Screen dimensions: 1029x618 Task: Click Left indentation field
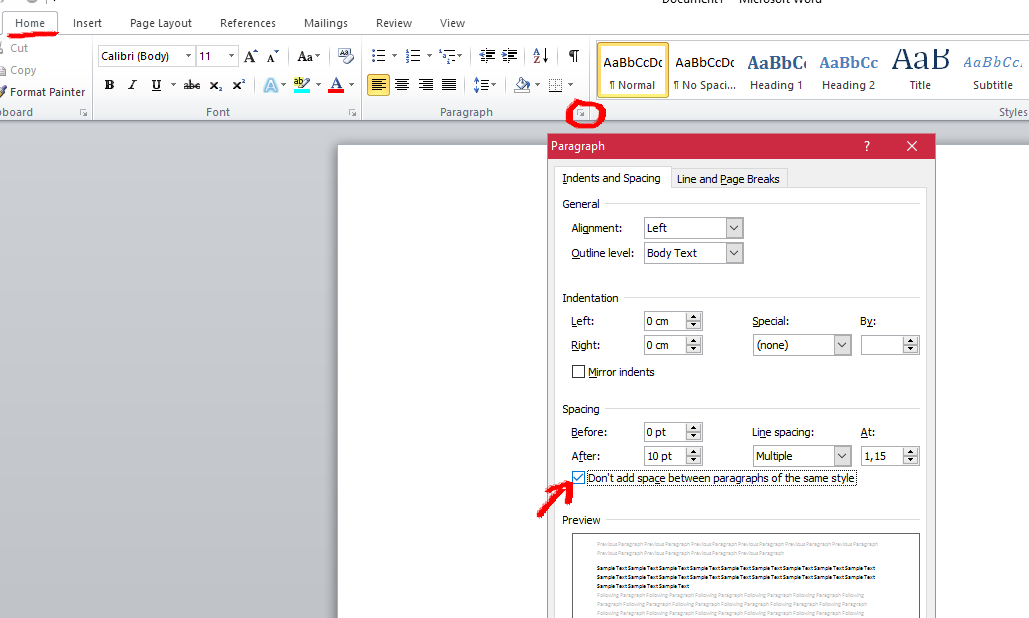(665, 321)
